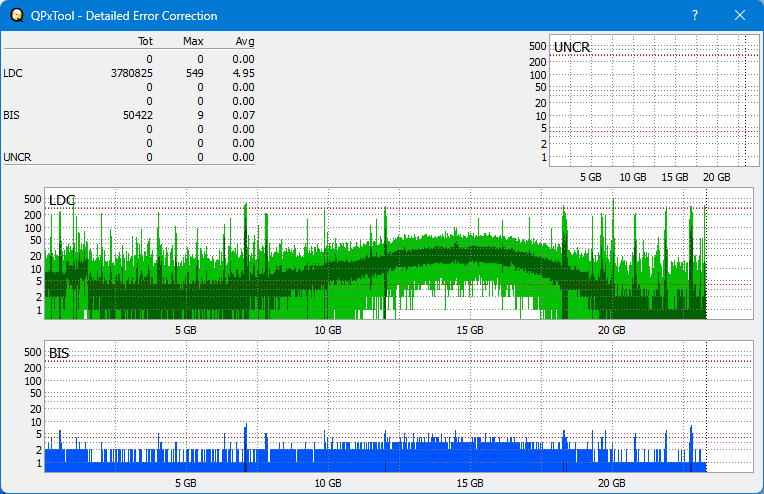Click the 15 GB label under UNCR chart
Image resolution: width=764 pixels, height=494 pixels.
point(675,177)
